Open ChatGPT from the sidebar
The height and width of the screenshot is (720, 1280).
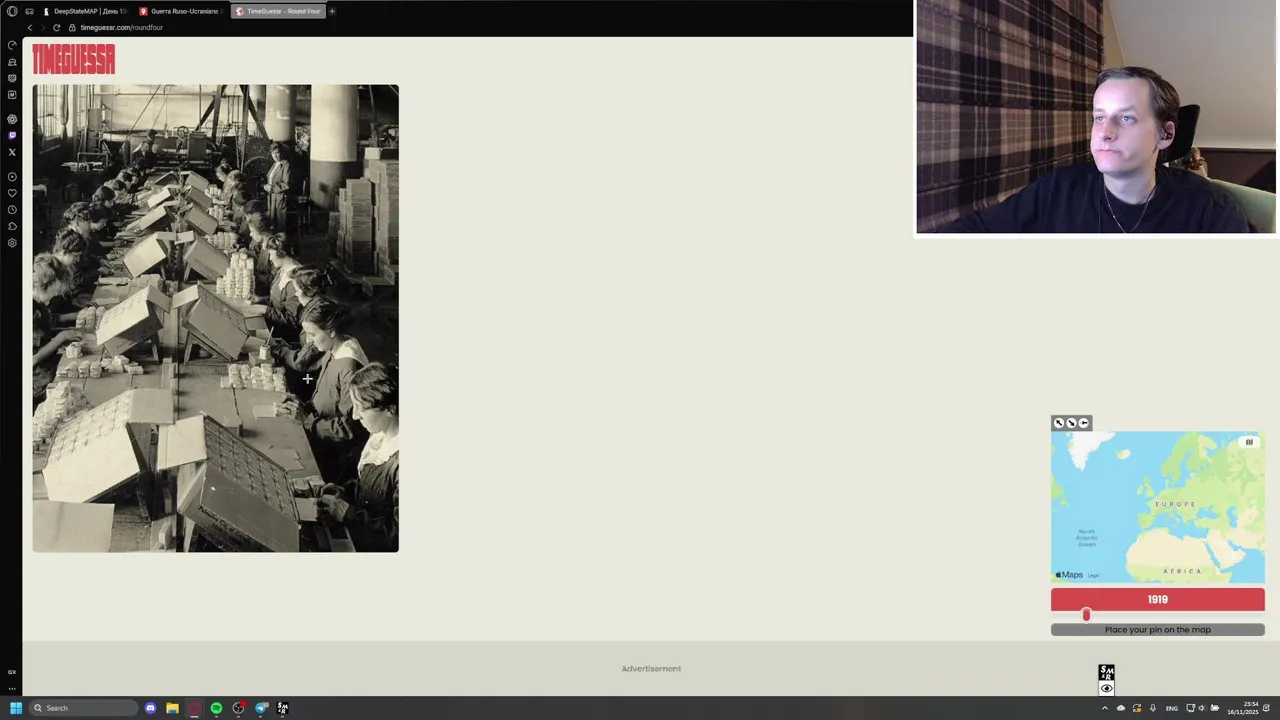pos(12,119)
